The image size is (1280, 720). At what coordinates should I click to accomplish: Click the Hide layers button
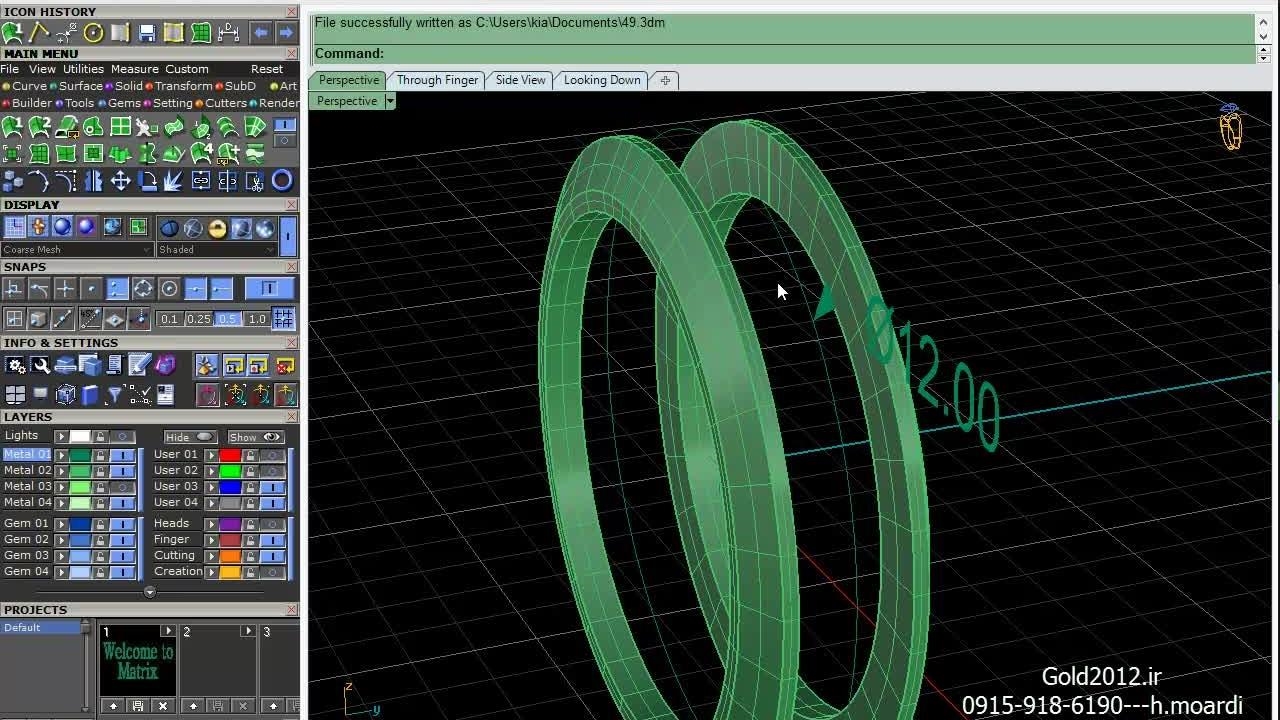pos(190,437)
